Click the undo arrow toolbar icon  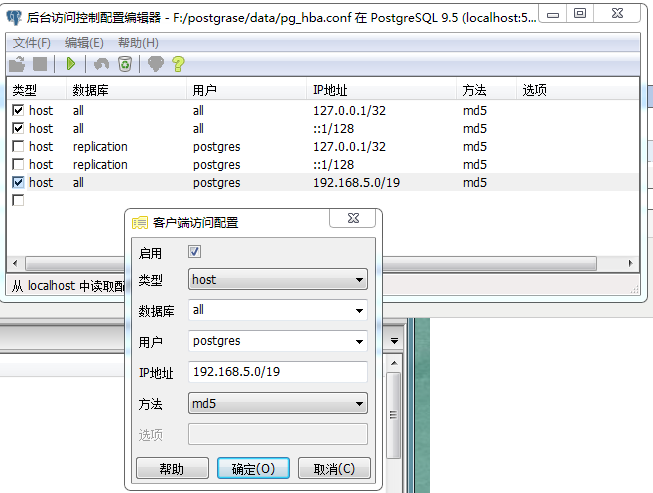coord(101,64)
